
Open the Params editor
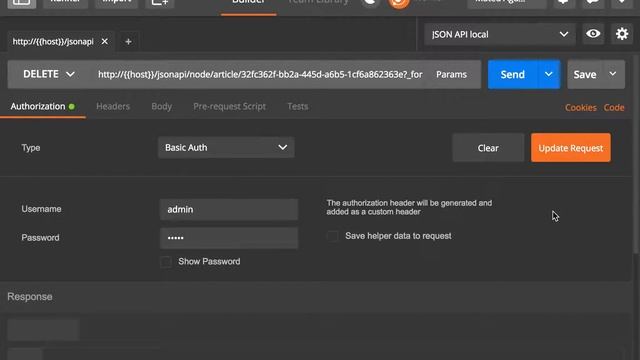tap(451, 74)
